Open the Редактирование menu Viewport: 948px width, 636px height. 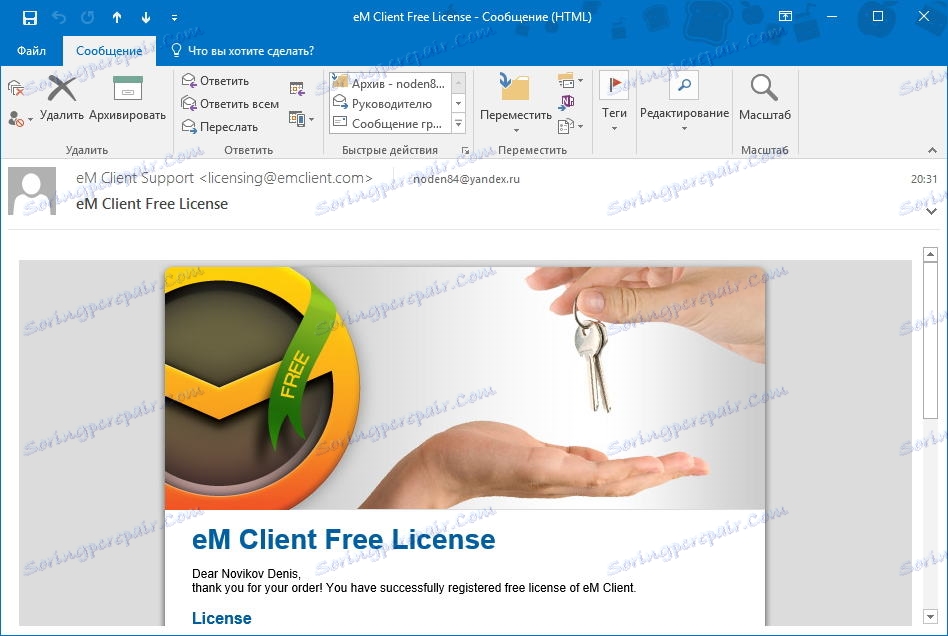coord(684,102)
